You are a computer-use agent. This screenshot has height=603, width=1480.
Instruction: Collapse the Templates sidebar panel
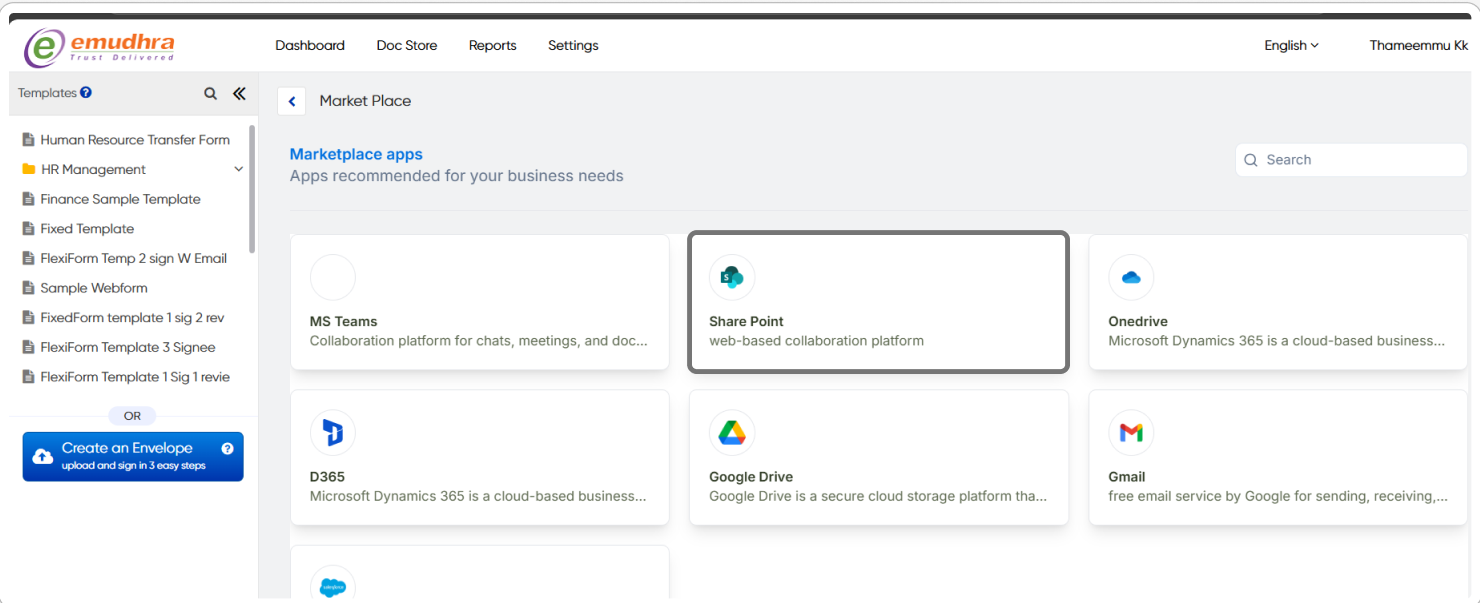click(239, 93)
